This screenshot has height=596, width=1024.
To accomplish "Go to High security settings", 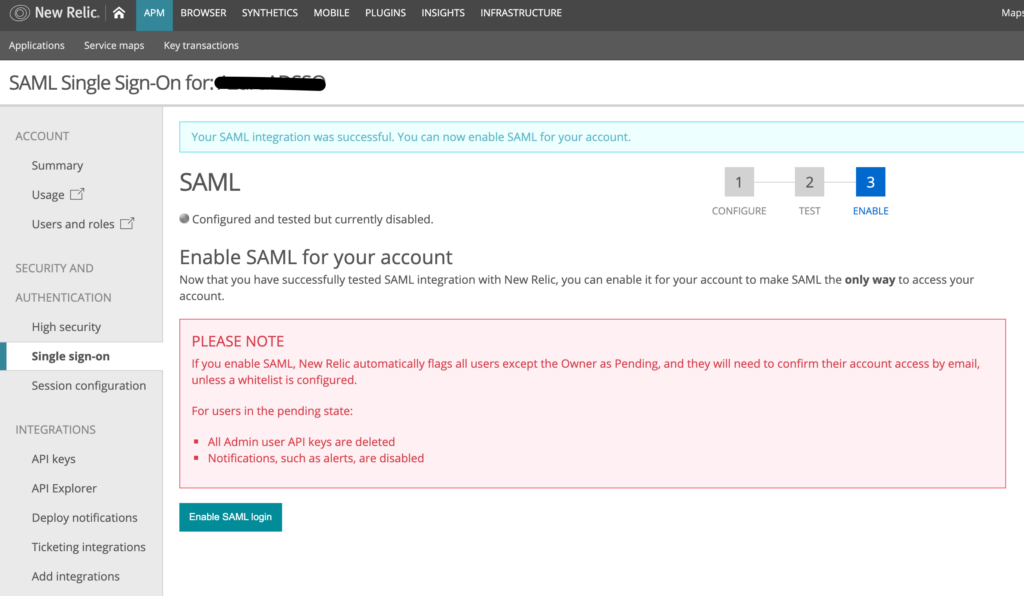I will pyautogui.click(x=66, y=326).
